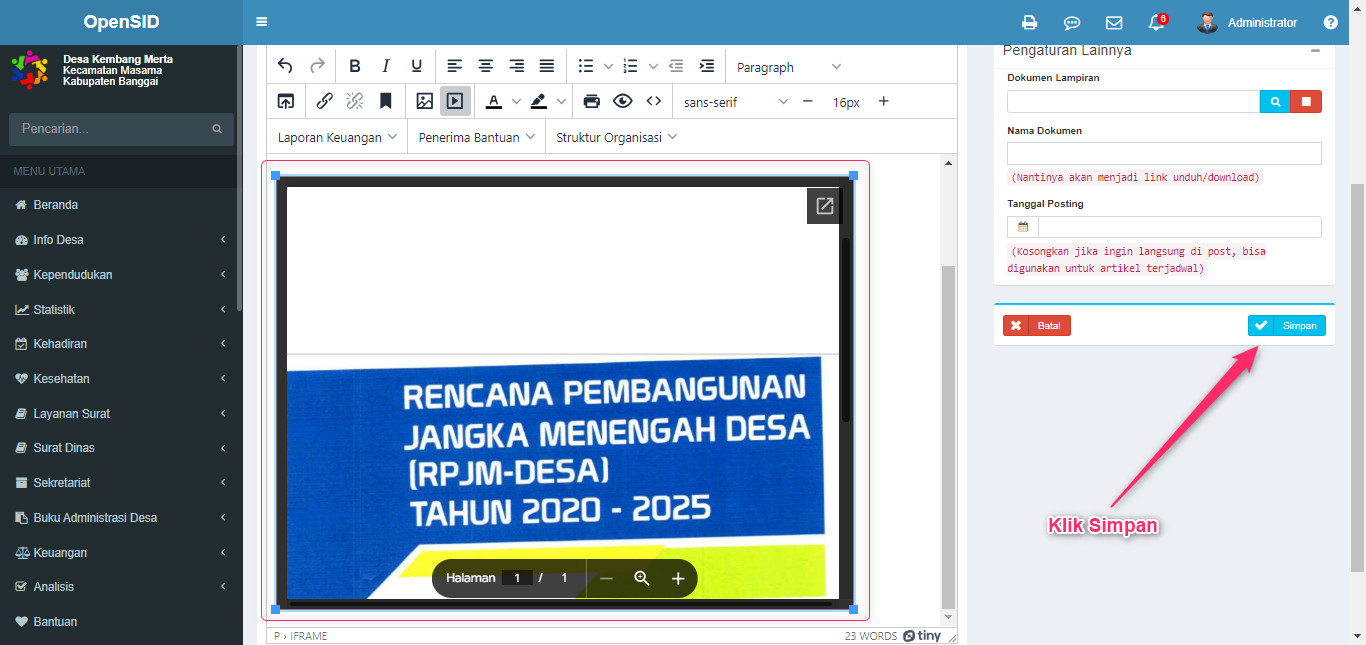This screenshot has width=1366, height=645.
Task: Expand the Statistik menu
Action: pos(120,310)
